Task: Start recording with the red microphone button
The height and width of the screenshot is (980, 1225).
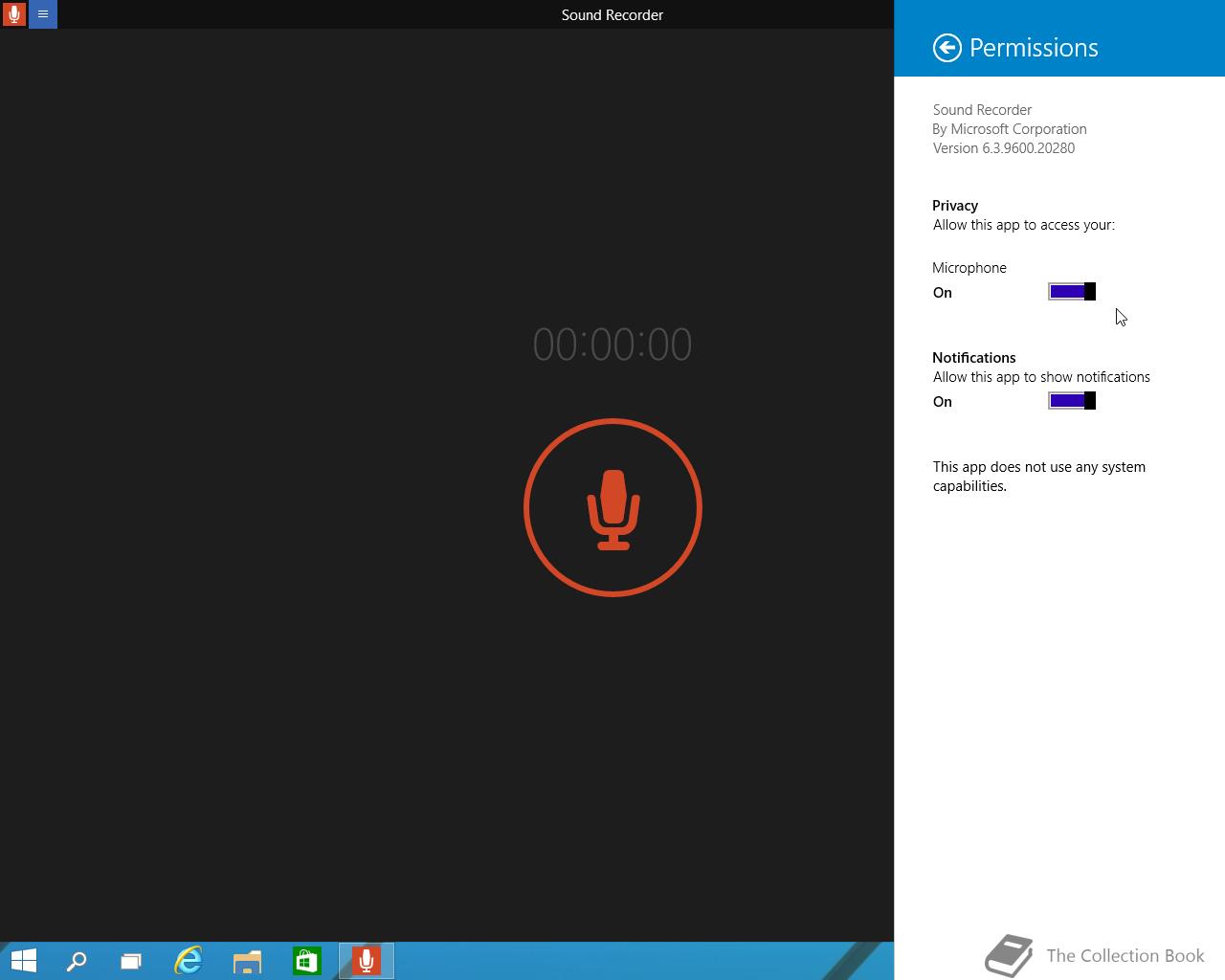Action: [612, 507]
